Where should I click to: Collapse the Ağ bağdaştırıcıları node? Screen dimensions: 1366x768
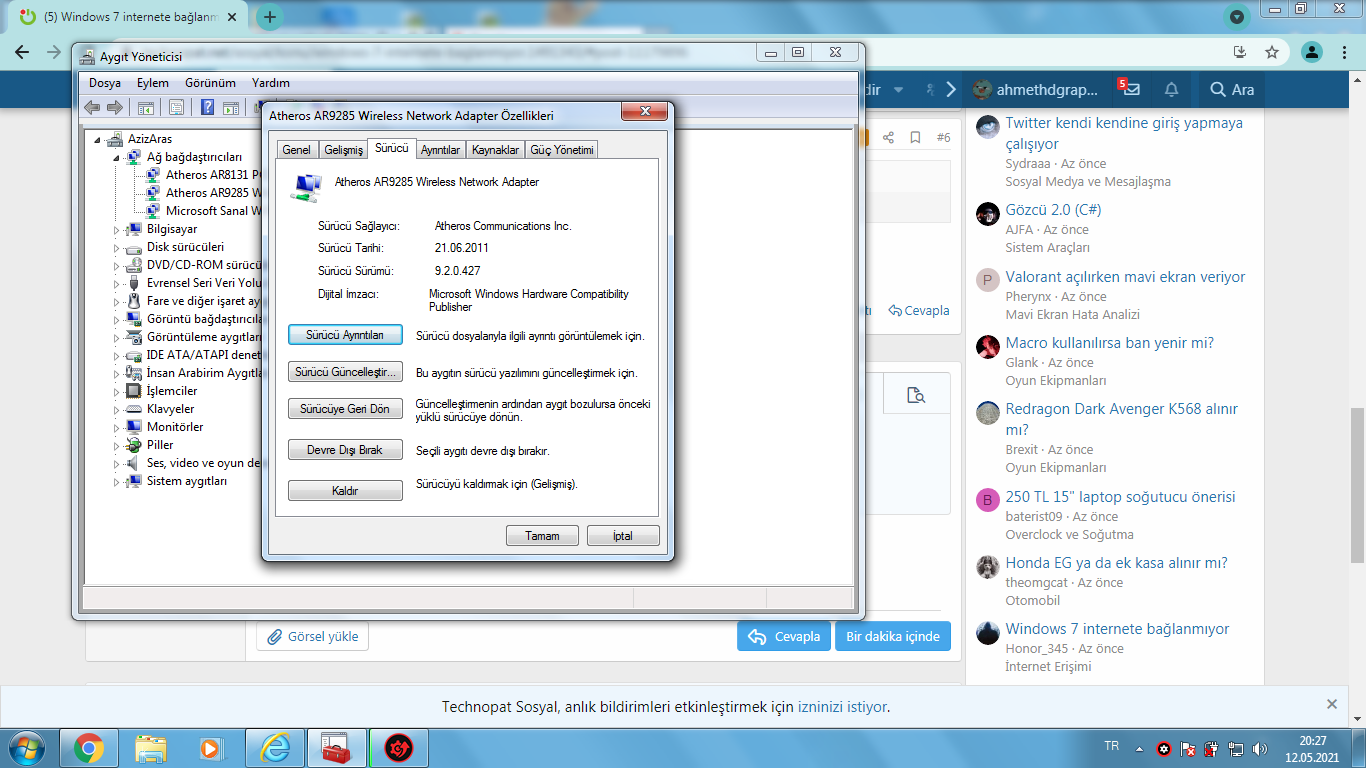[116, 158]
